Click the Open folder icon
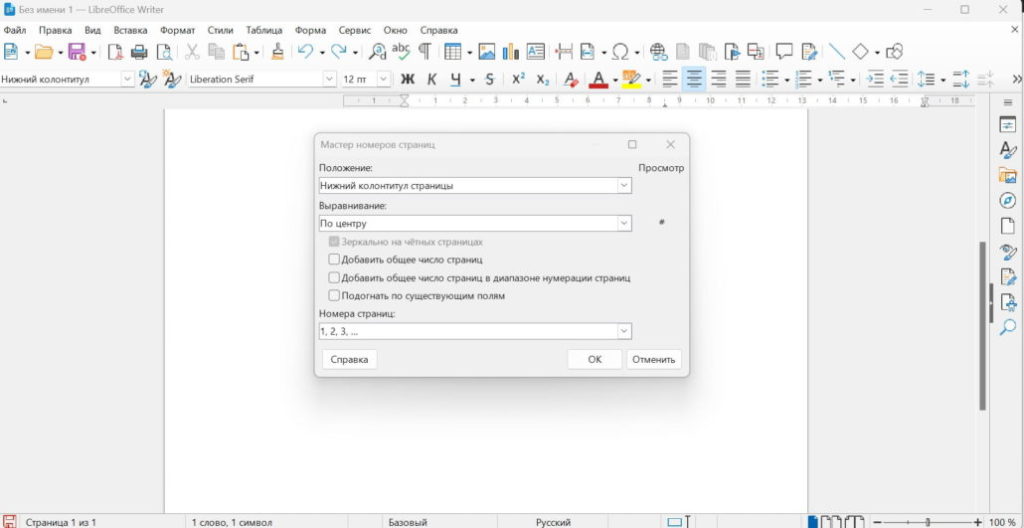This screenshot has width=1024, height=528. [44, 52]
